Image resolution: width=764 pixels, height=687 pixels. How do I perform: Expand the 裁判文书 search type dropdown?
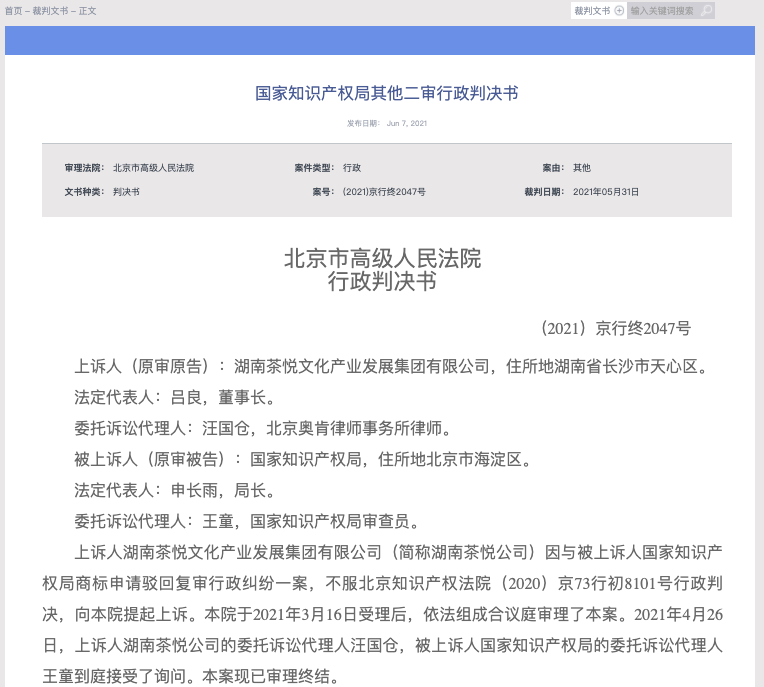[592, 11]
